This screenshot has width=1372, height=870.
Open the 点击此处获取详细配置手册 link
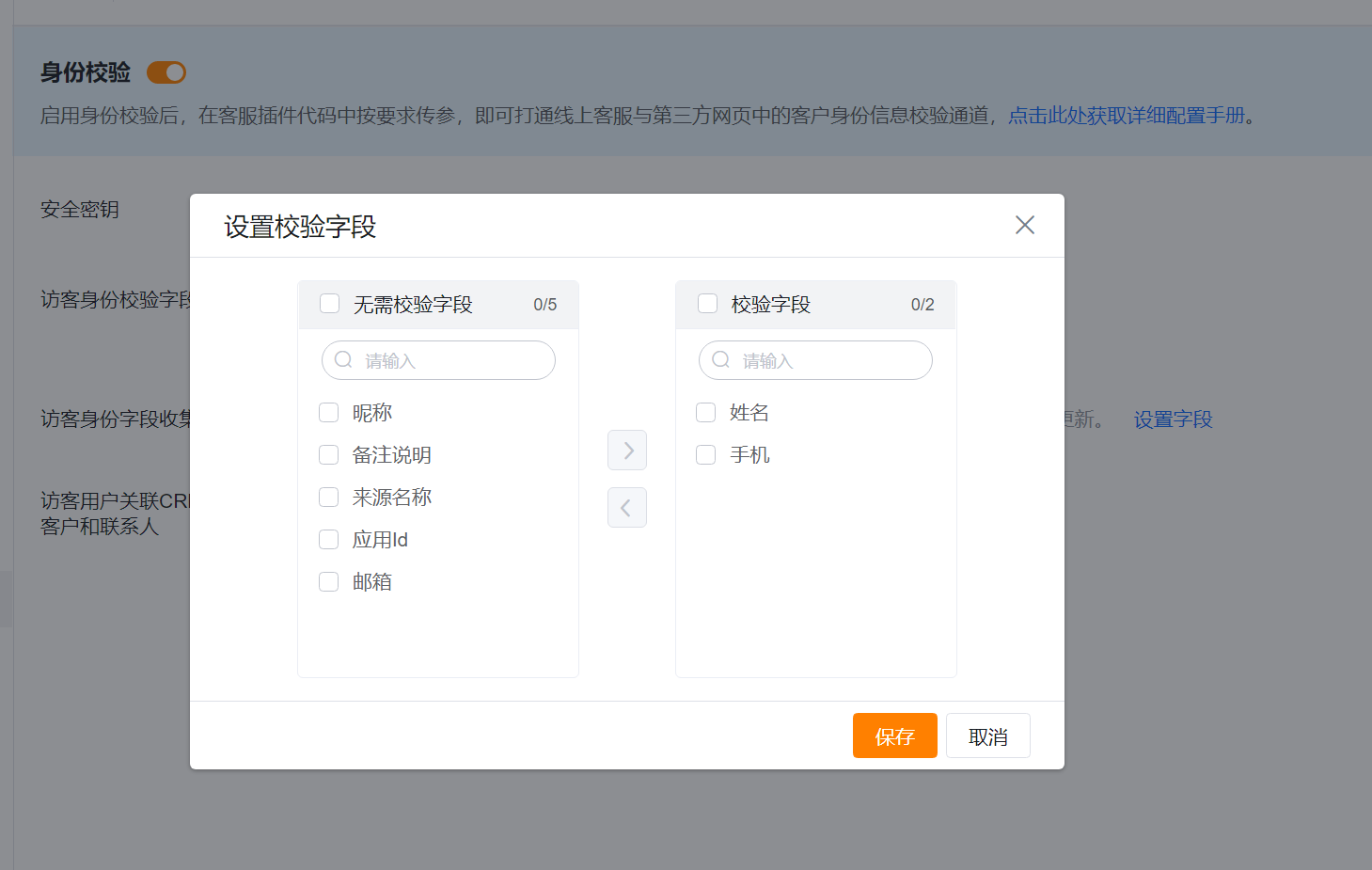click(x=1127, y=116)
